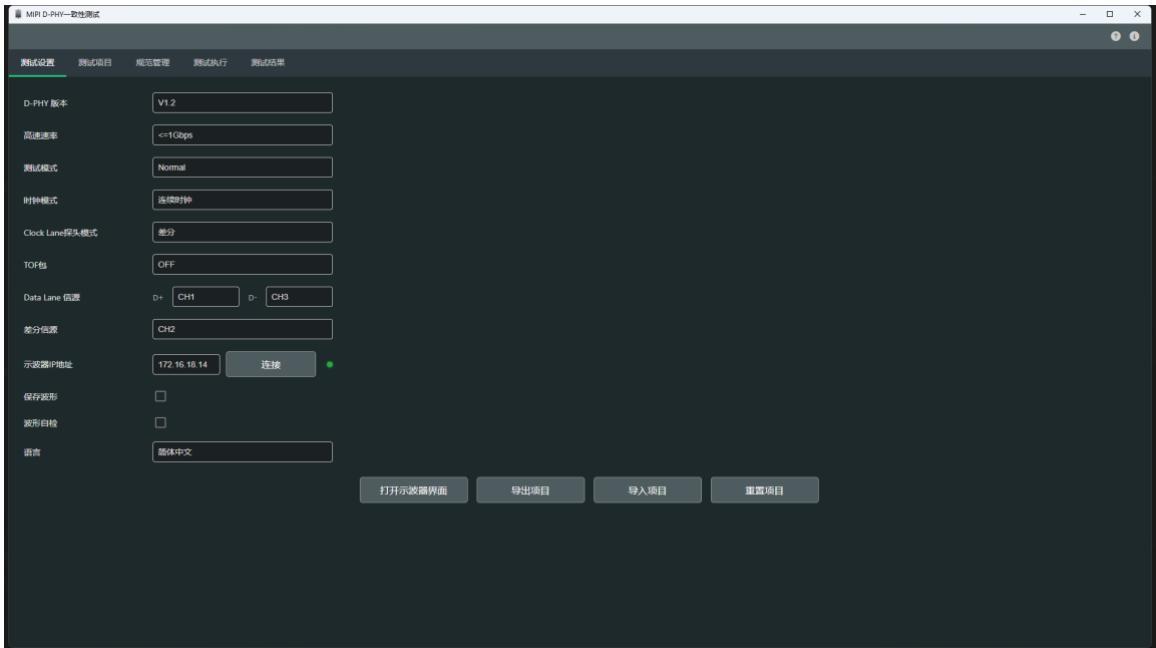The width and height of the screenshot is (1156, 648).
Task: Open the 测试模式 dropdown showing Normal
Action: coord(242,167)
